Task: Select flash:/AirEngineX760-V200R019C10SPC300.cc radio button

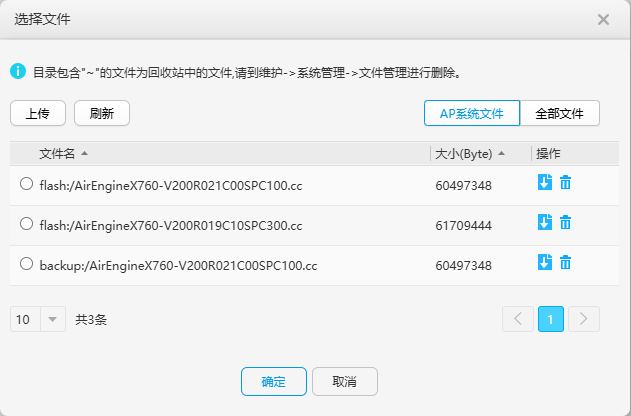Action: (x=26, y=224)
